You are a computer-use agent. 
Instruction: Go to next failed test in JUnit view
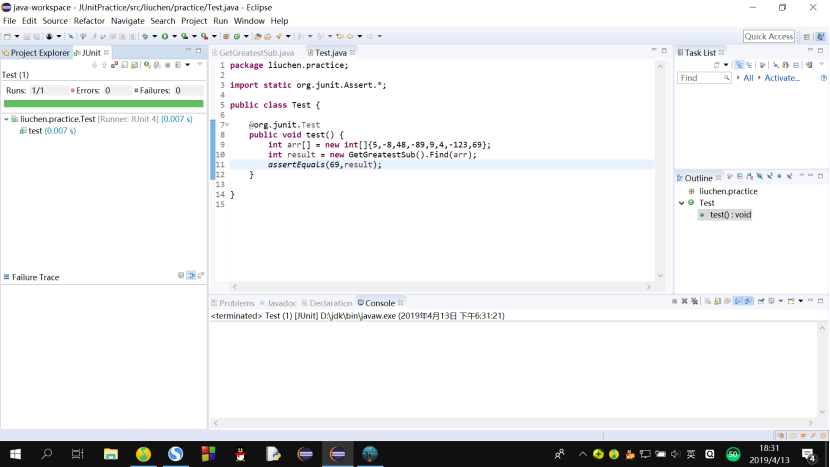pos(94,65)
